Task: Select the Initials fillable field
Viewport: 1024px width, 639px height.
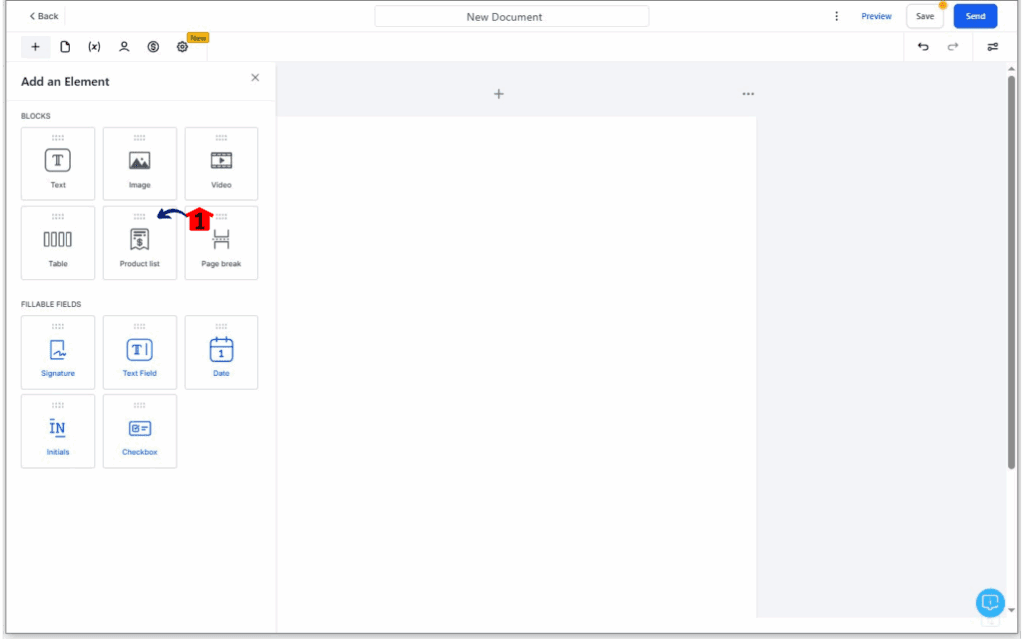Action: (x=57, y=431)
